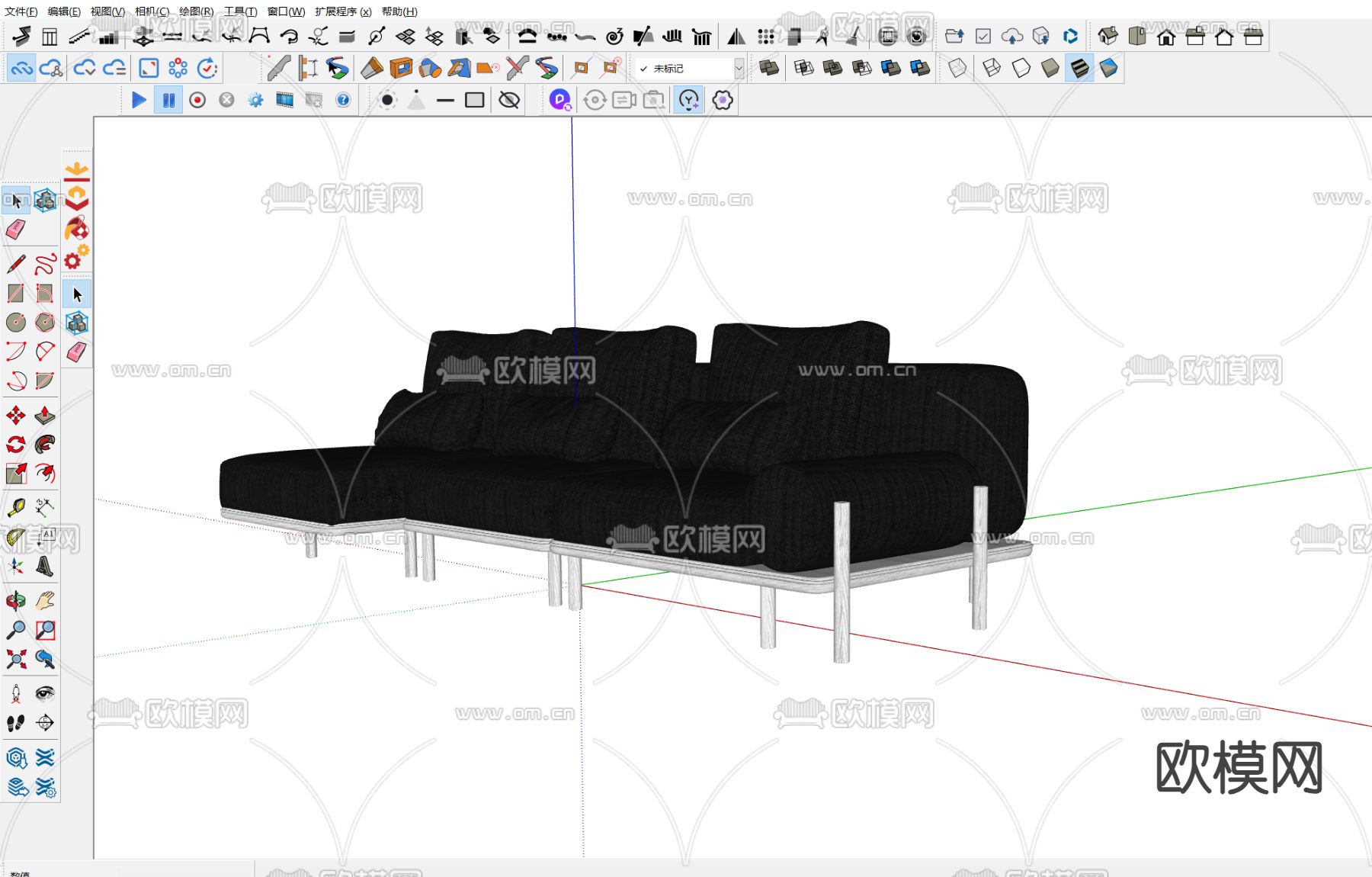Select the Rotate tool
Viewport: 1372px width, 877px height.
[16, 445]
